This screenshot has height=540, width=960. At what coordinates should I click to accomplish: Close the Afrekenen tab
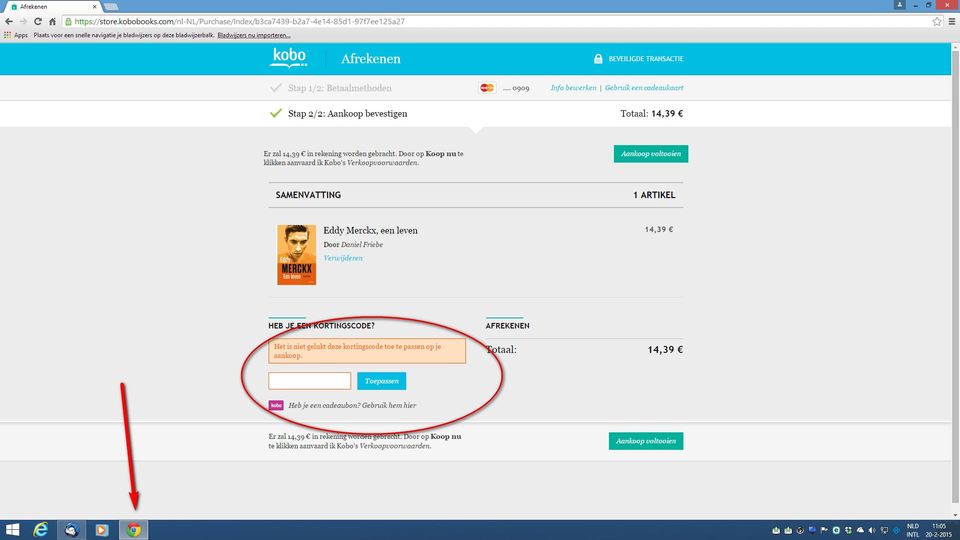[94, 7]
